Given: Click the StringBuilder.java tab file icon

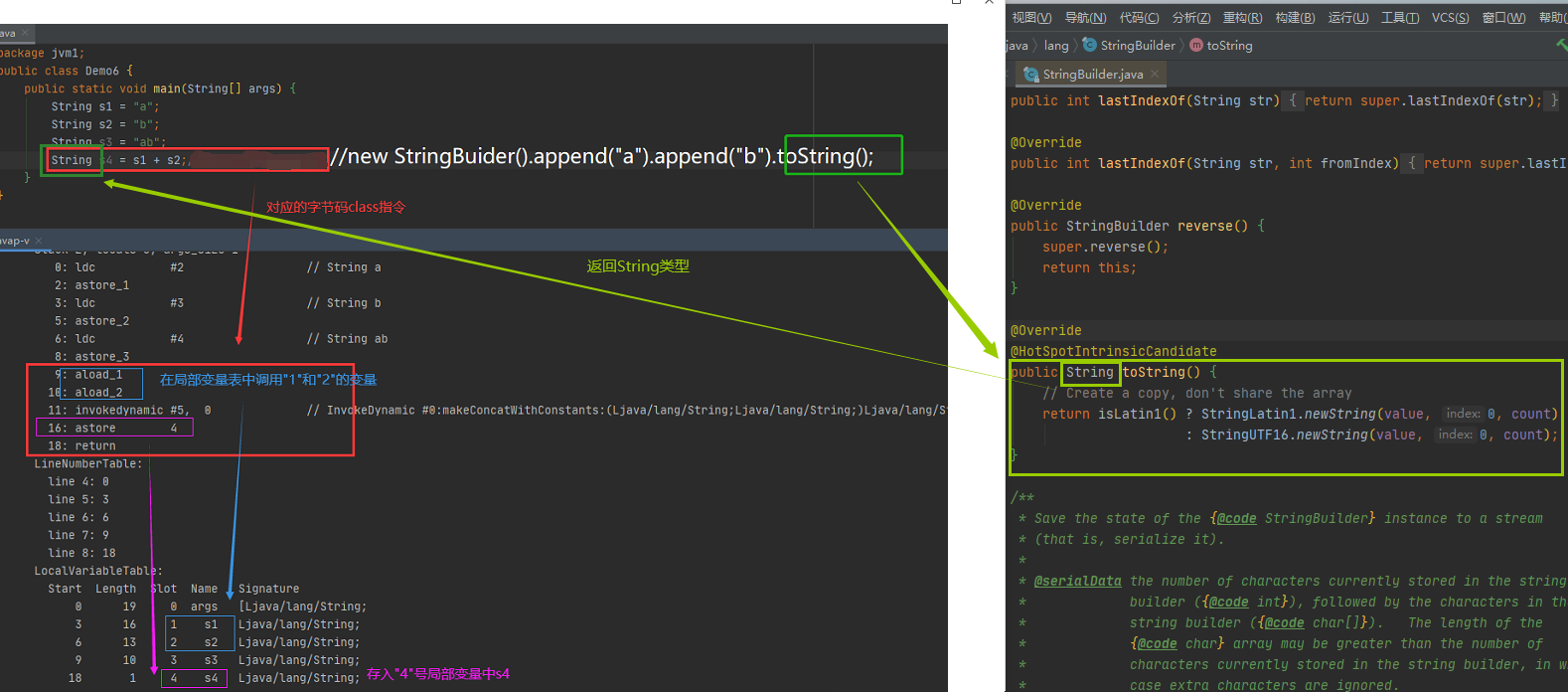Looking at the screenshot, I should pyautogui.click(x=1031, y=75).
